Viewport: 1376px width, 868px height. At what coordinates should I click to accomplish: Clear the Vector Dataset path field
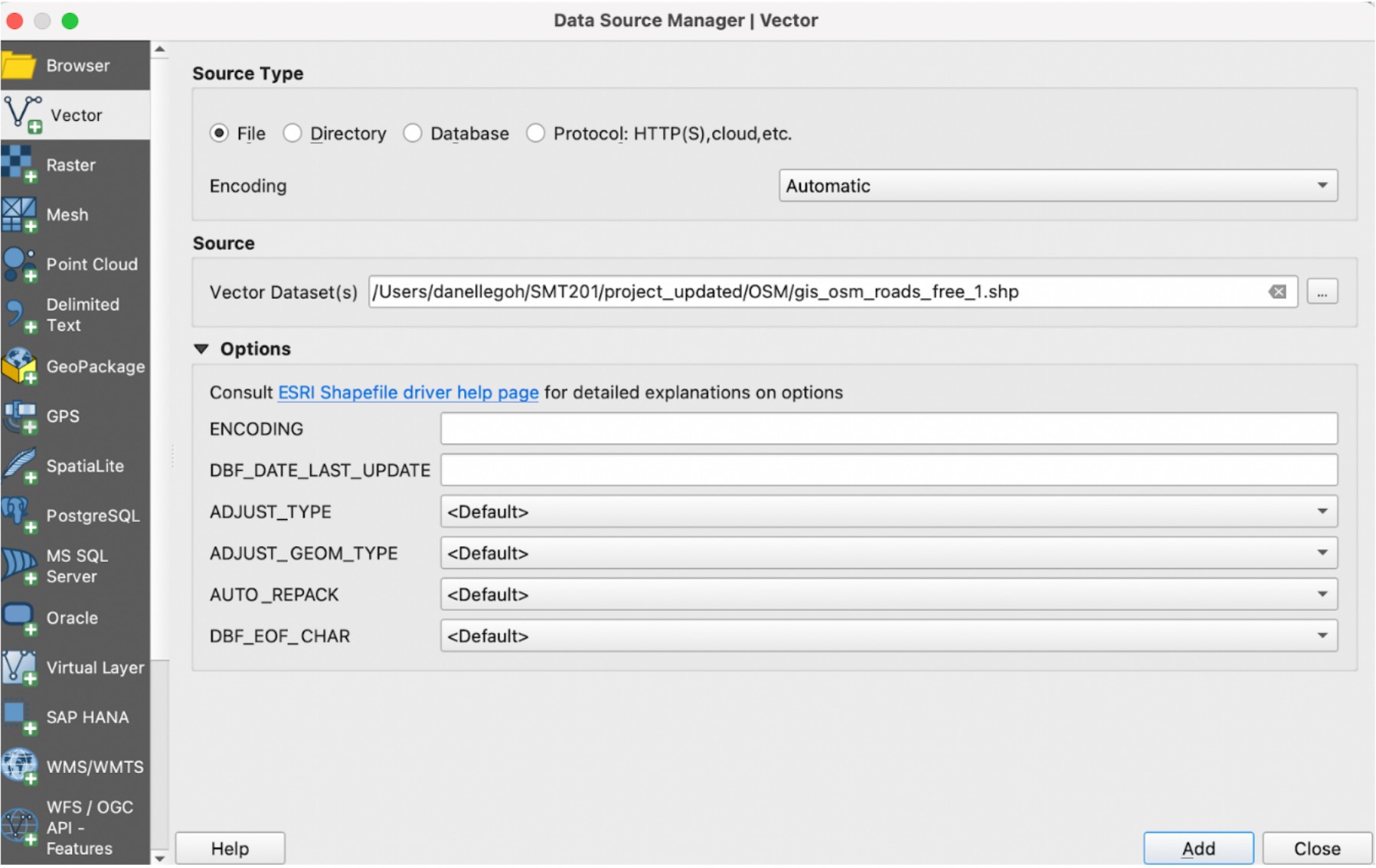pos(1276,292)
